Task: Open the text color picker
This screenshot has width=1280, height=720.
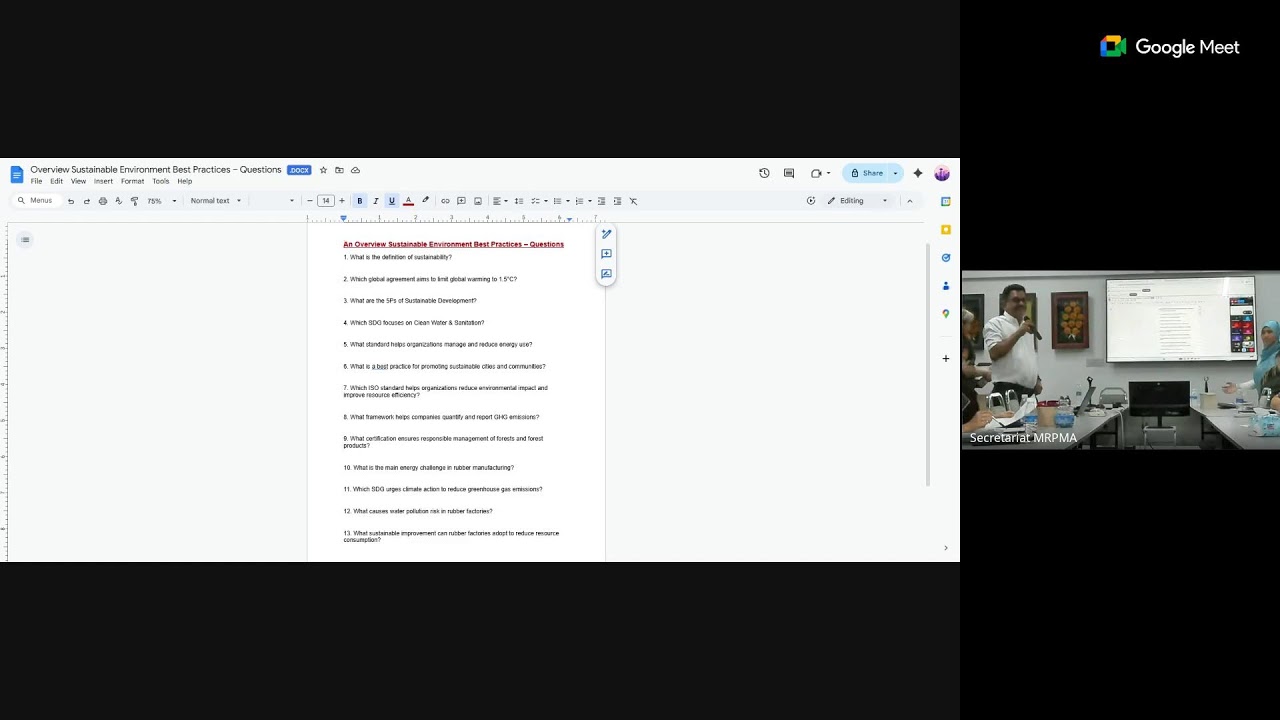Action: pos(408,201)
